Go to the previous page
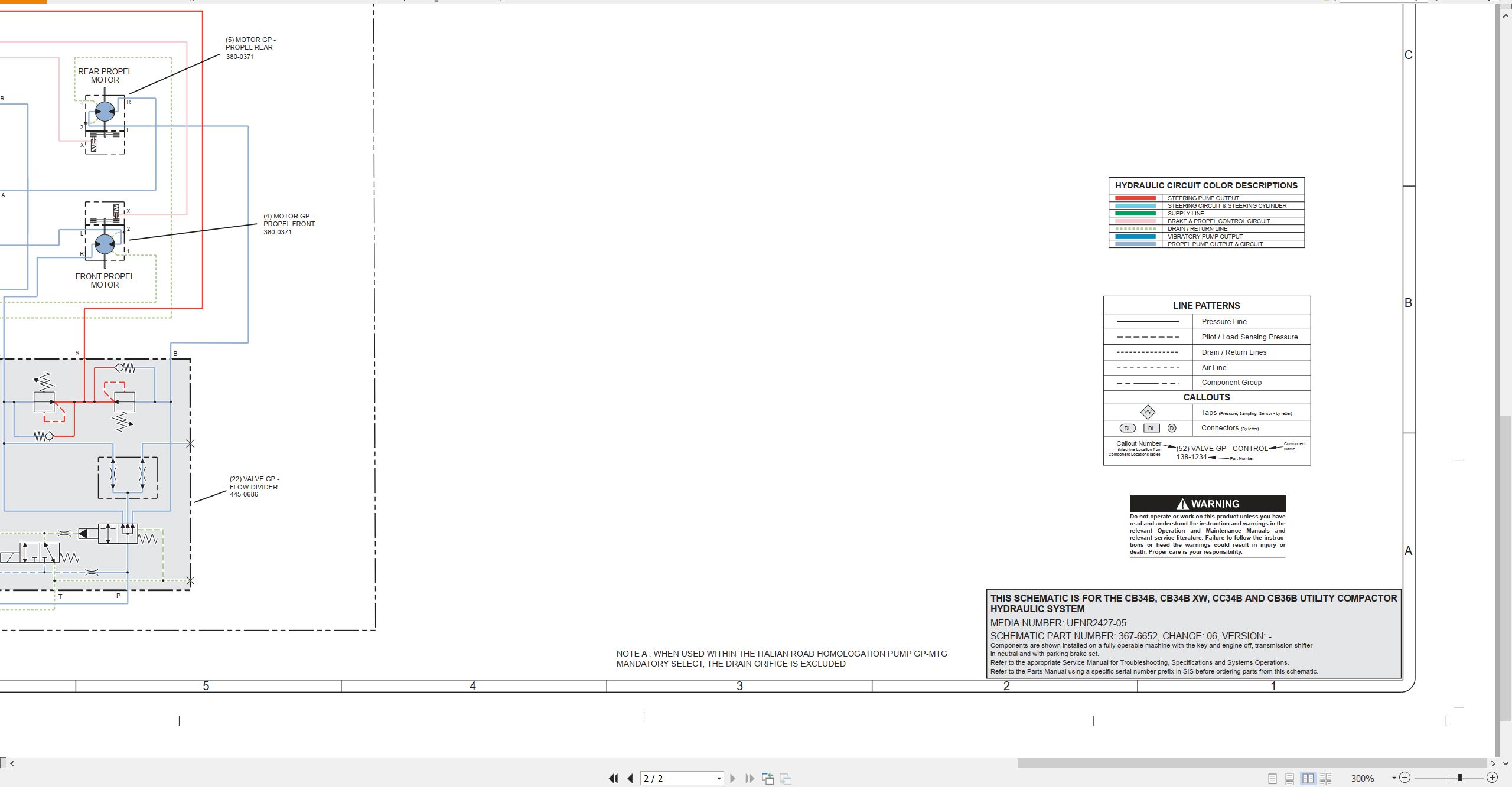 point(630,778)
